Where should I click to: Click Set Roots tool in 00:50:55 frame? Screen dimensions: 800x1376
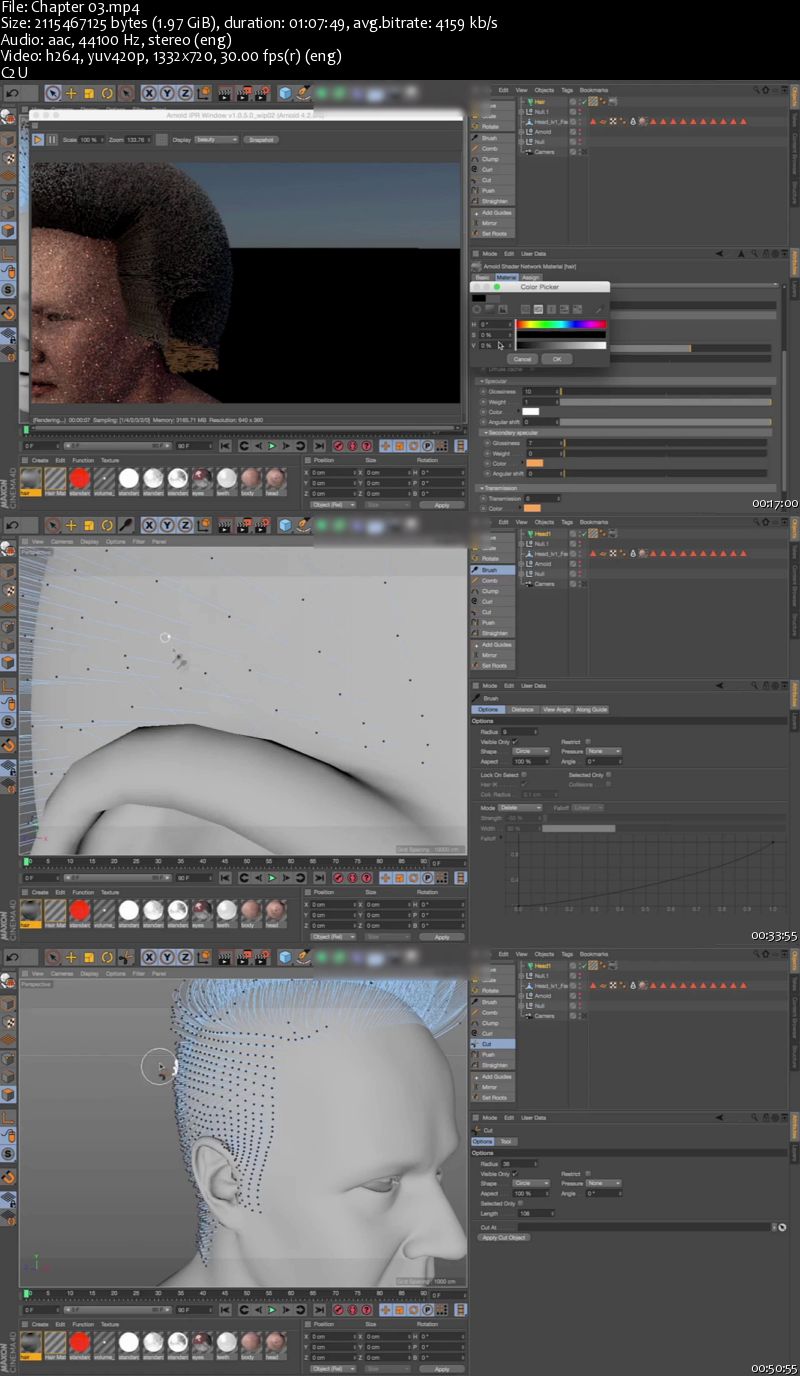(x=494, y=1098)
